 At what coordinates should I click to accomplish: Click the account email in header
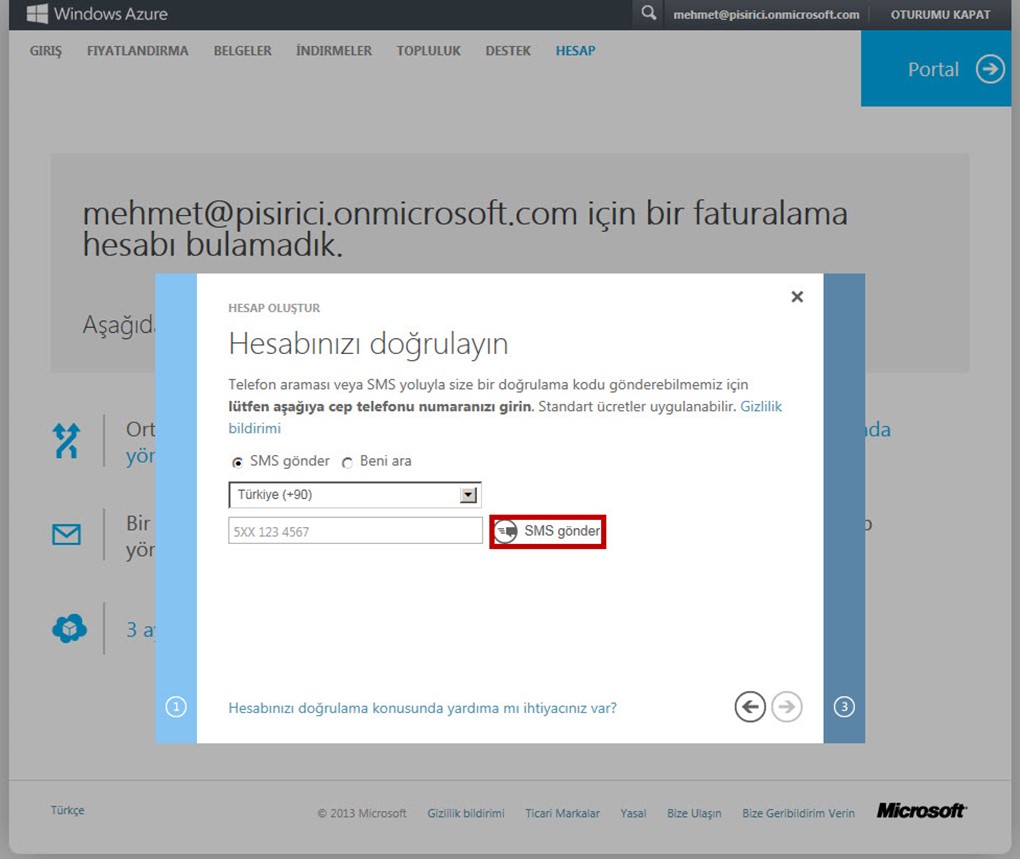pos(766,14)
